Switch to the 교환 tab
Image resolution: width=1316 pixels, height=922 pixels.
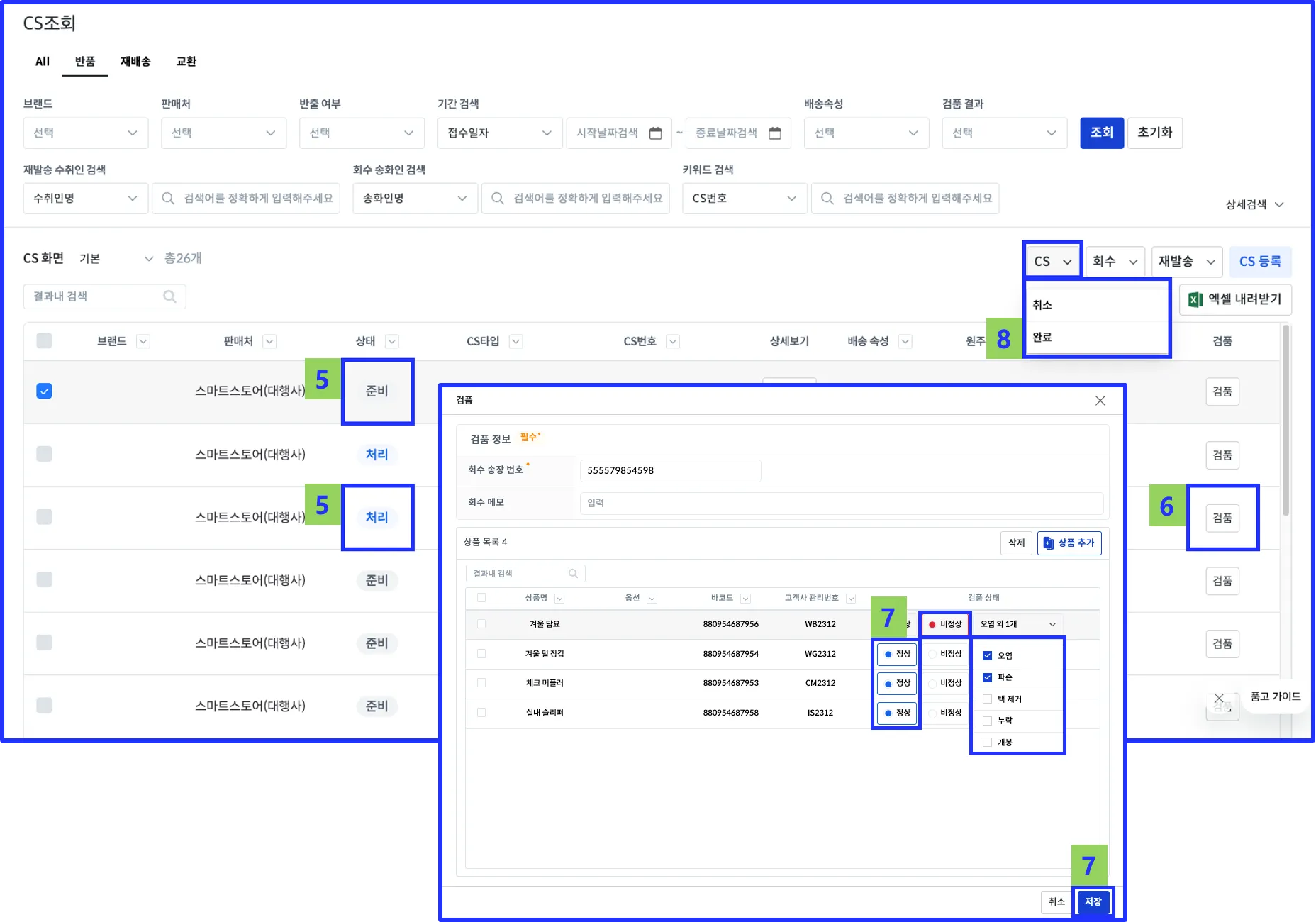(x=186, y=62)
